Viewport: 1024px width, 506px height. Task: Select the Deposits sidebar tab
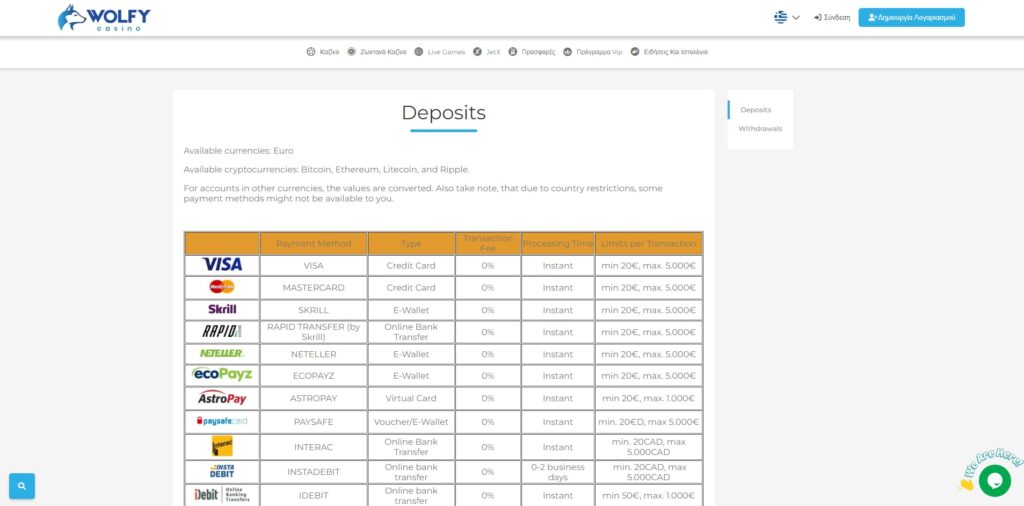pos(756,110)
